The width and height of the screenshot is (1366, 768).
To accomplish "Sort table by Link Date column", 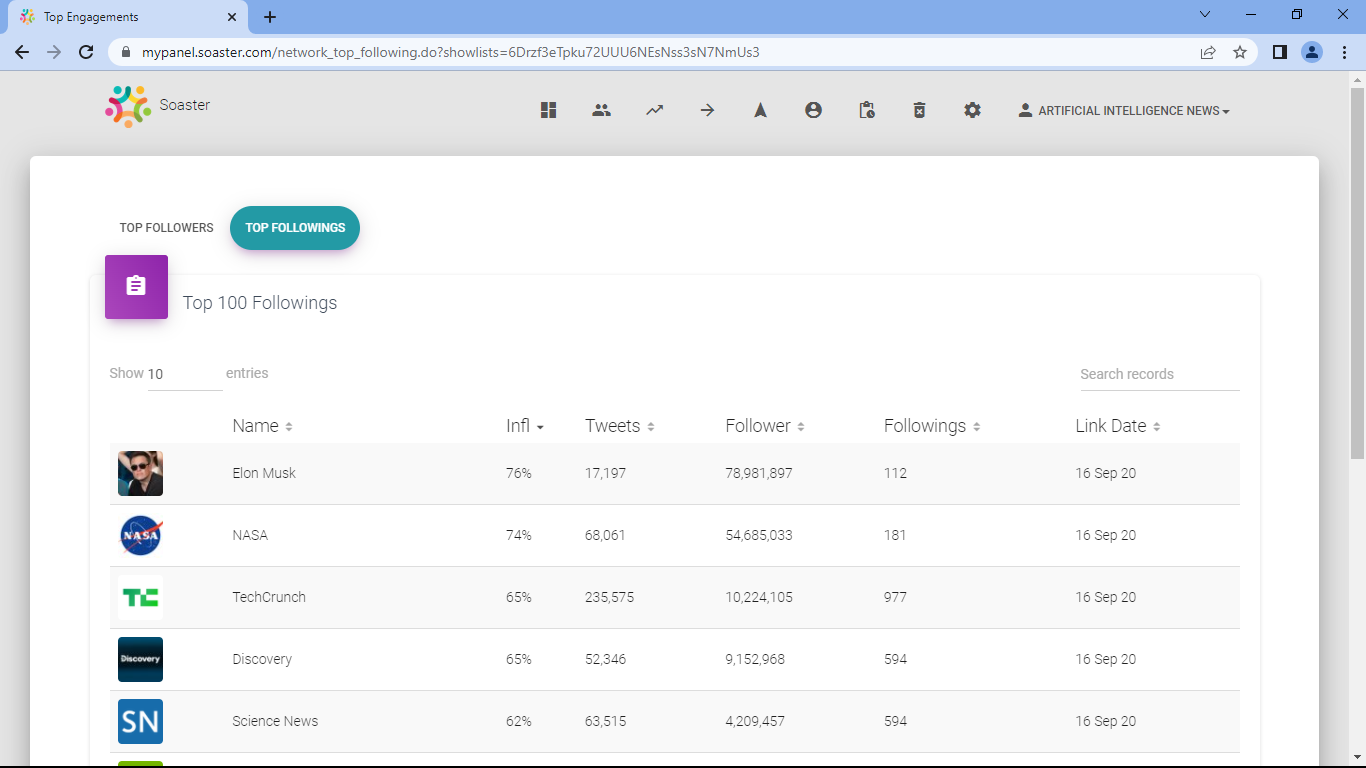I will coord(1118,426).
